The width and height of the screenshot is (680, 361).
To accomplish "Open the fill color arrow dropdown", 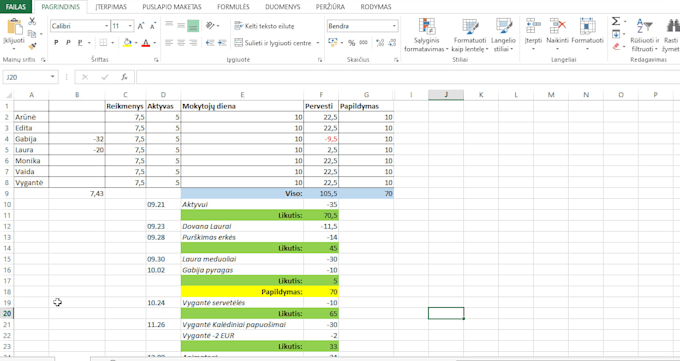I will point(136,43).
